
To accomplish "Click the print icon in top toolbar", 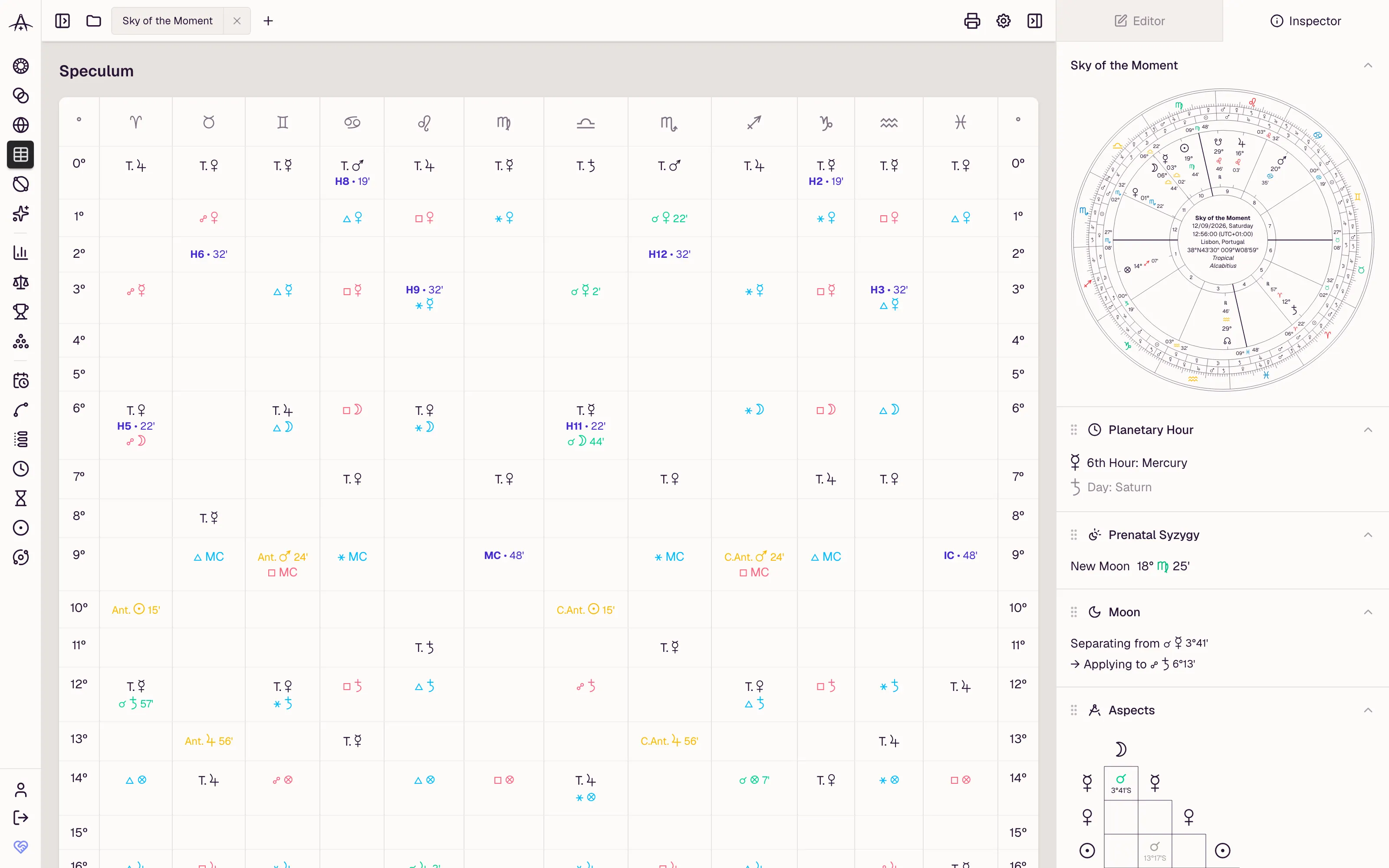I will point(972,21).
